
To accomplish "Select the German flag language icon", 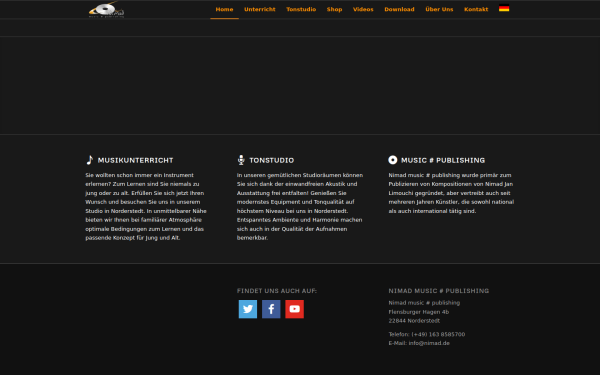I will pos(504,8).
